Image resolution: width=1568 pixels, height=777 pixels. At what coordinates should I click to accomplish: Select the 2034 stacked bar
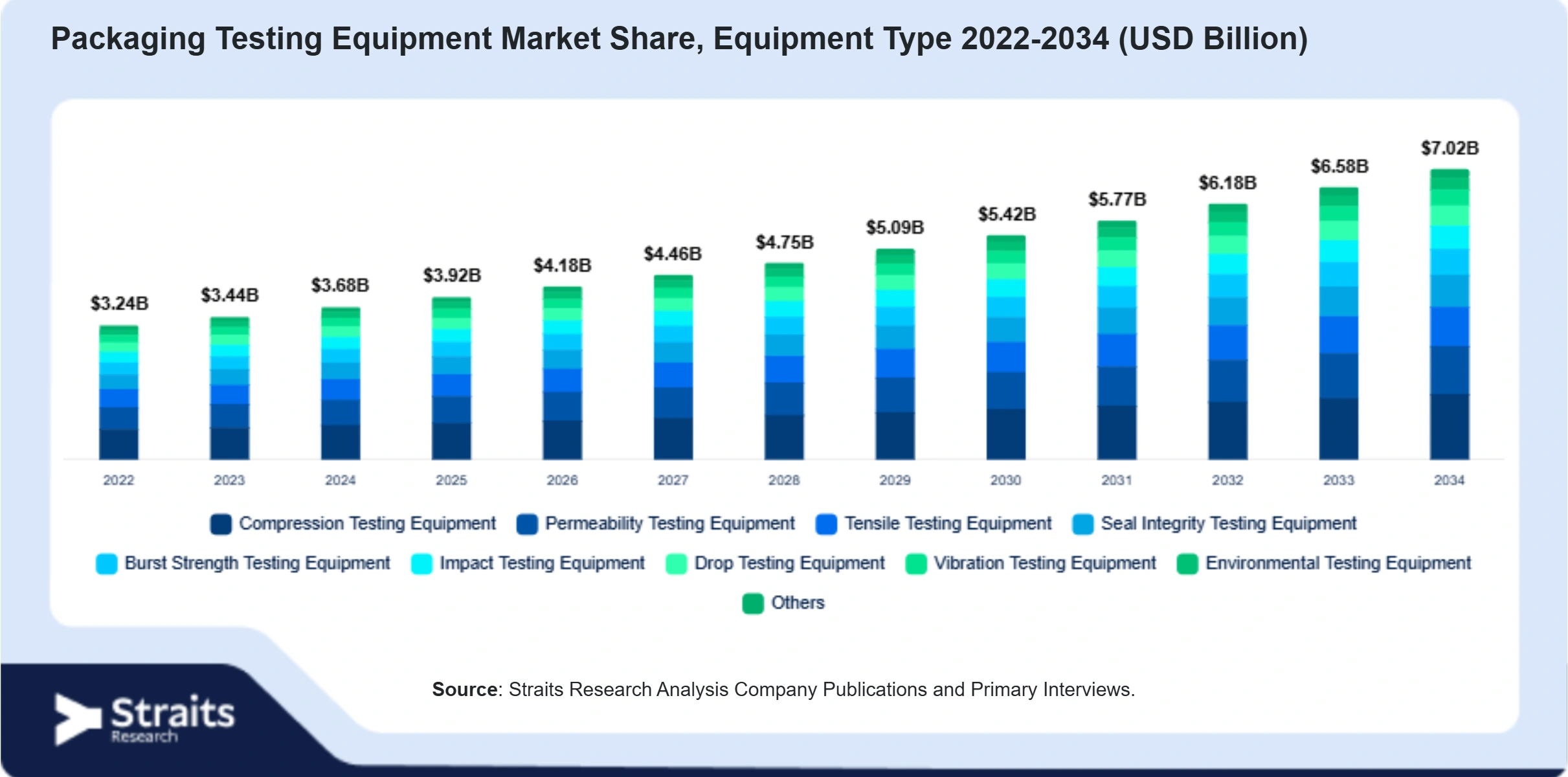(1450, 314)
